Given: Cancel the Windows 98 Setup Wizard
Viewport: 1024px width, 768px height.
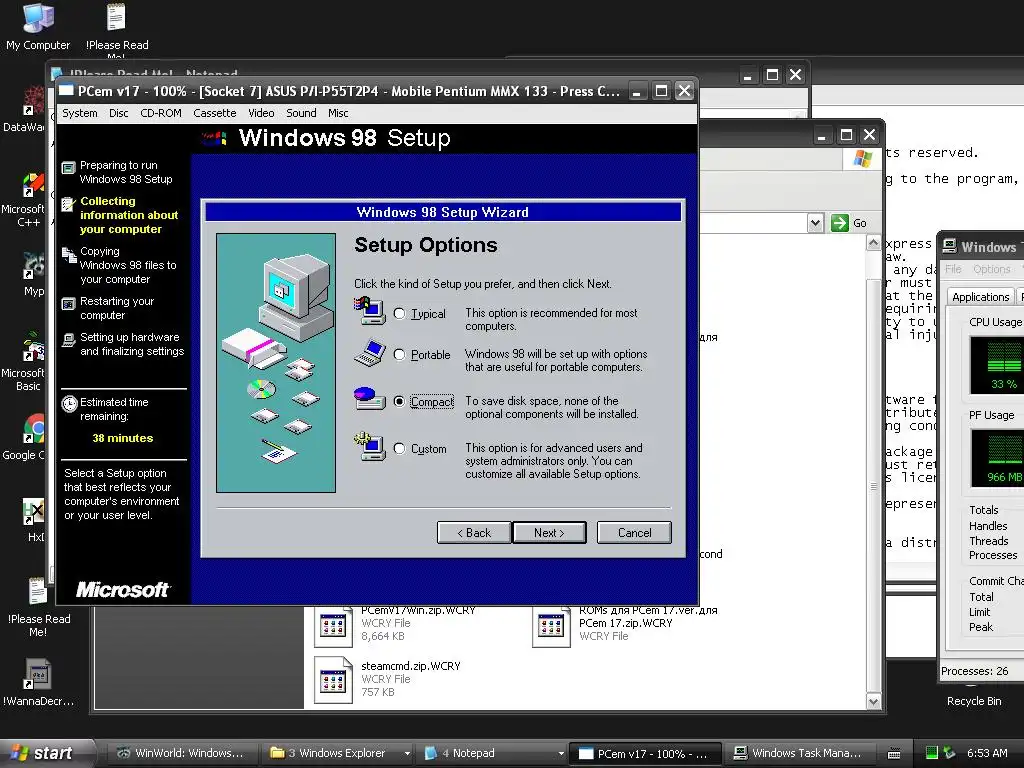Looking at the screenshot, I should click(x=634, y=532).
